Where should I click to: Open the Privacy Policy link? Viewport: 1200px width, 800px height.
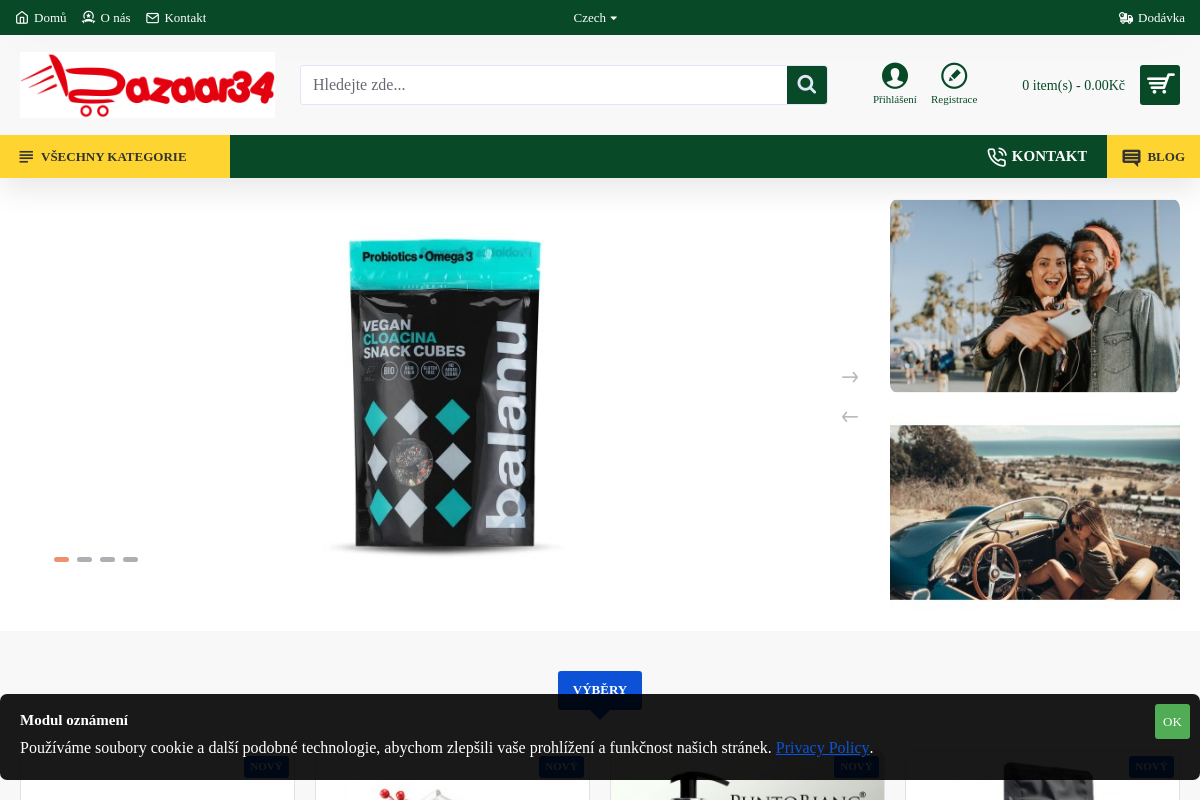[822, 747]
